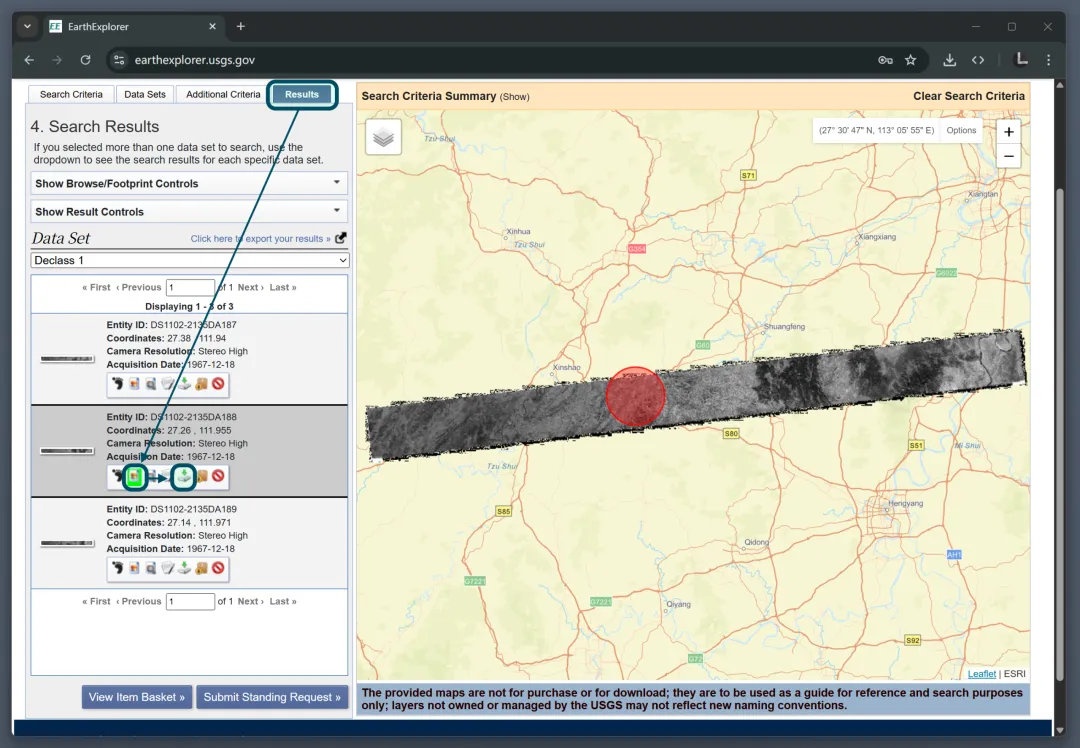1080x748 pixels.
Task: Open thumbnail of DS1102-2135DA187
Action: 67,359
